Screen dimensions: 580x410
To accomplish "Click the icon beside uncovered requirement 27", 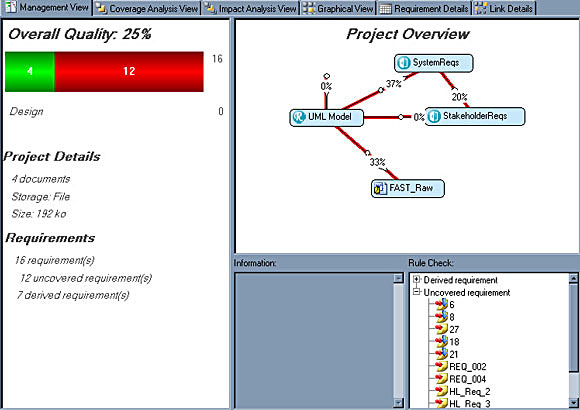I will click(441, 329).
